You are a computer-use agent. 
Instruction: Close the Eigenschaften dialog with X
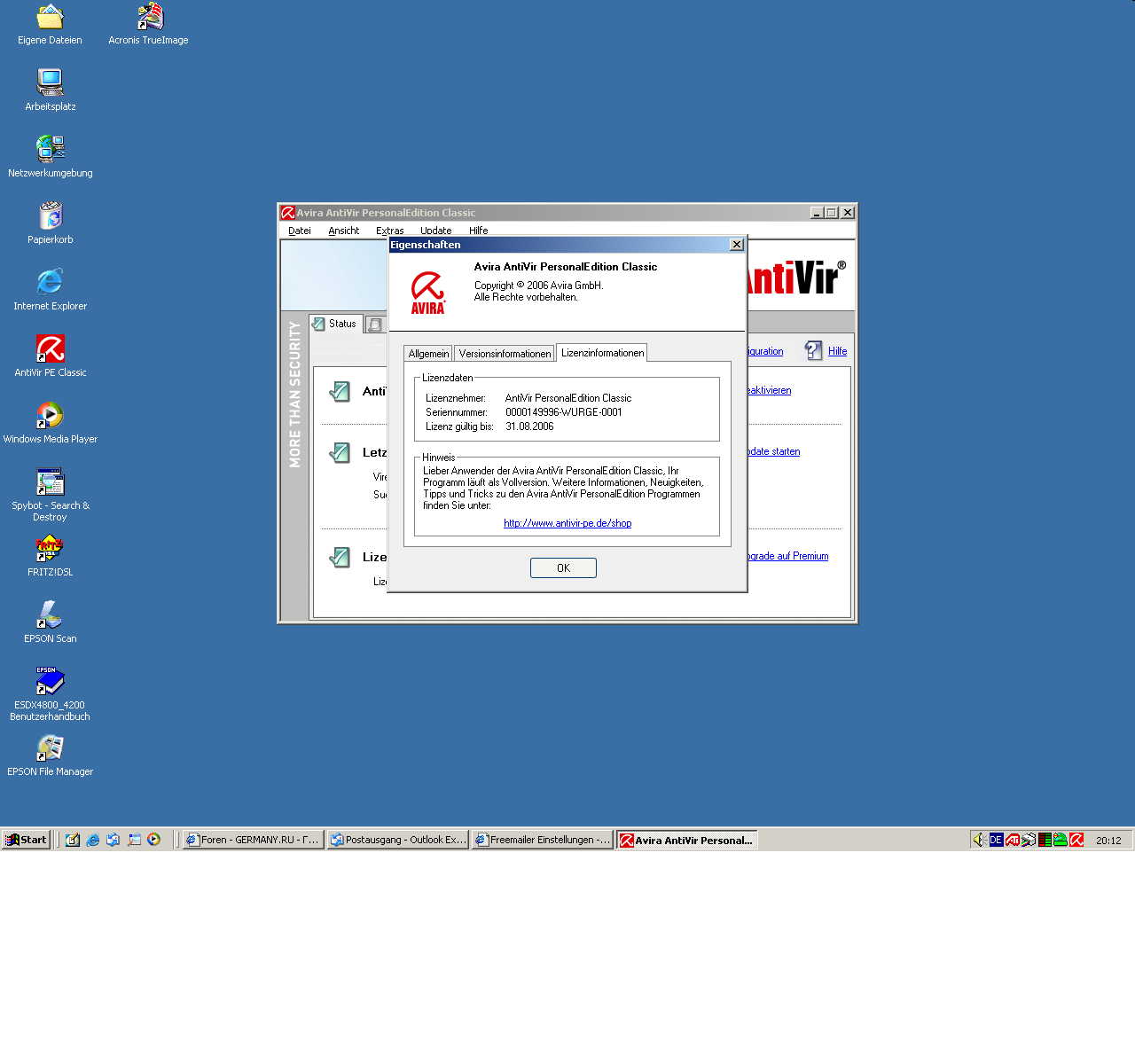coord(736,245)
